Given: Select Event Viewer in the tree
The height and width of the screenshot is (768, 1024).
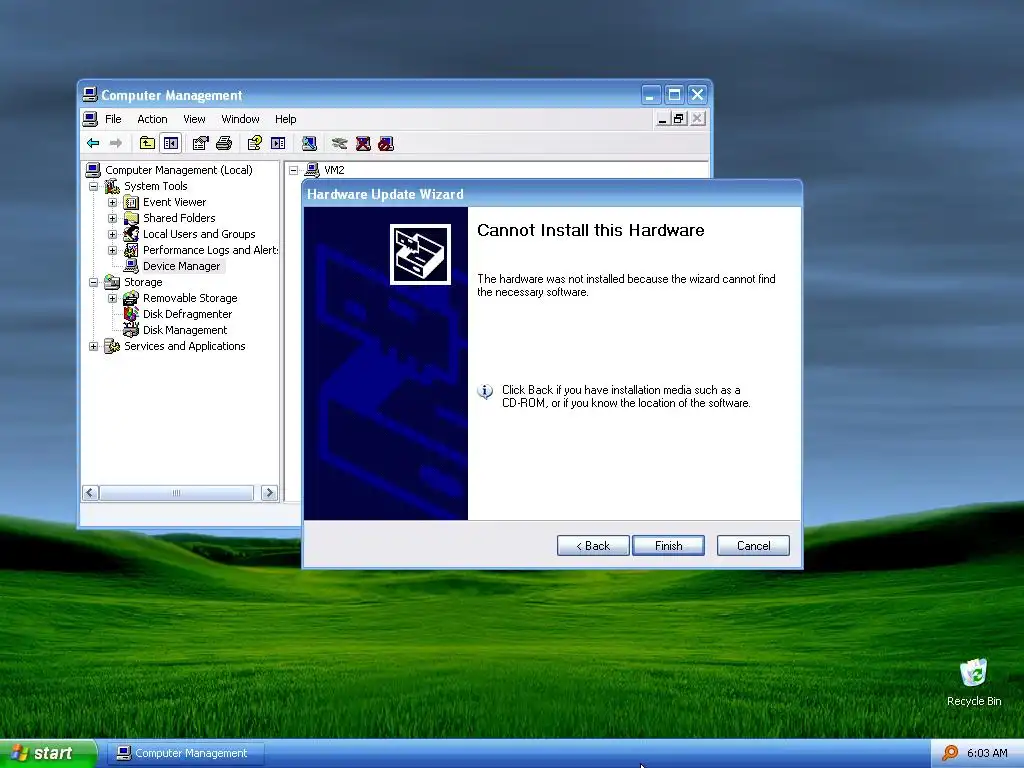Looking at the screenshot, I should (x=174, y=202).
